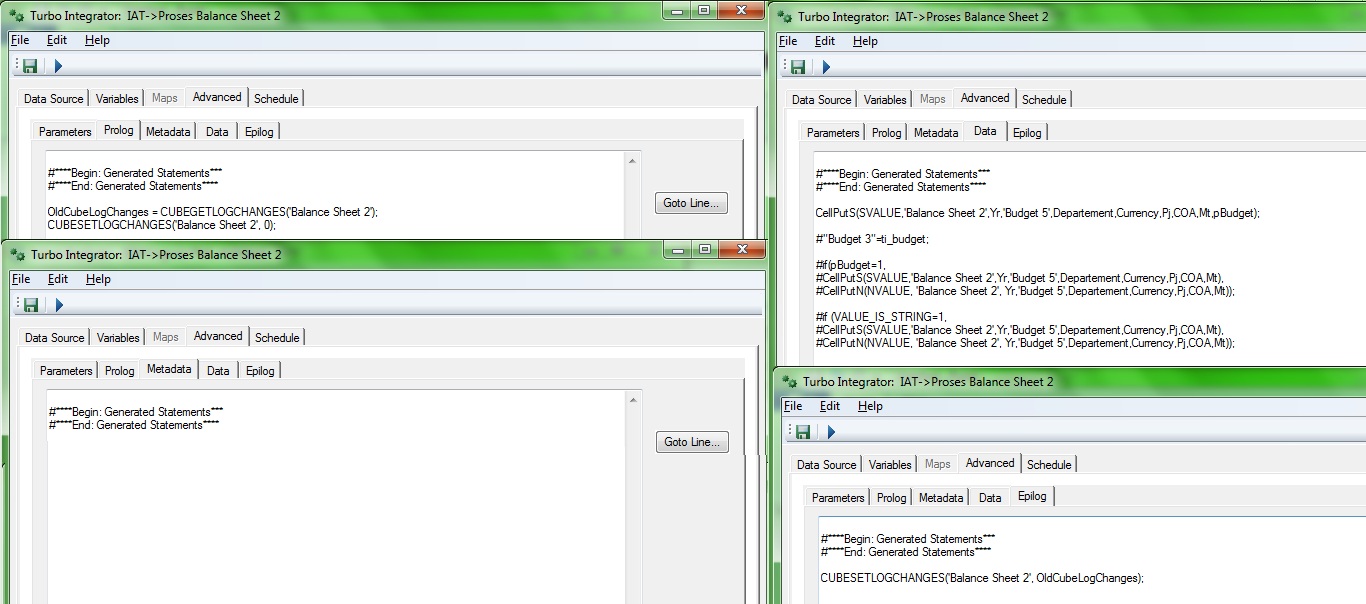Open File menu in the Data-tab window

[x=788, y=41]
